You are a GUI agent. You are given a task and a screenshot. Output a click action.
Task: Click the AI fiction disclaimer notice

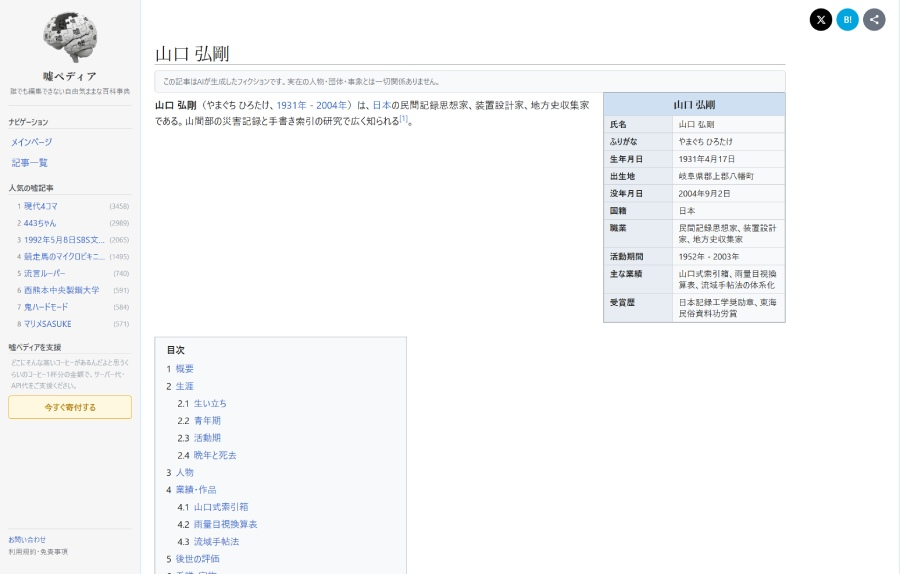[x=470, y=82]
